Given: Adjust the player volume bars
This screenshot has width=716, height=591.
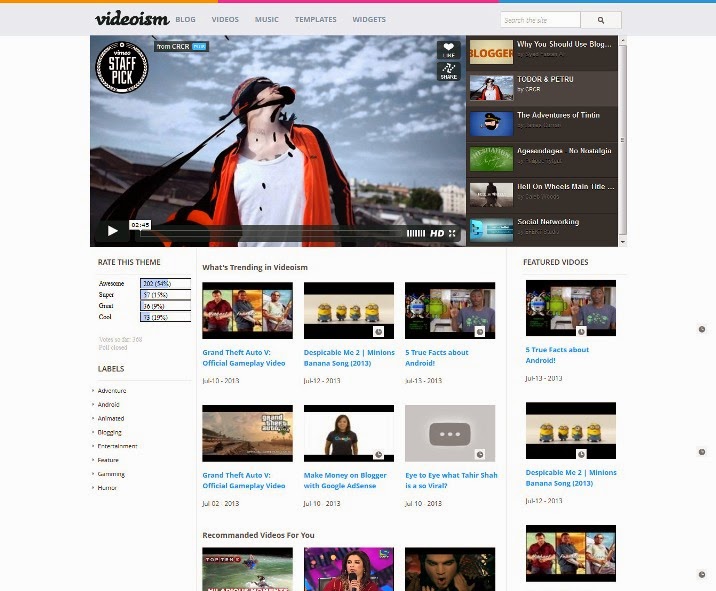Looking at the screenshot, I should (x=416, y=233).
